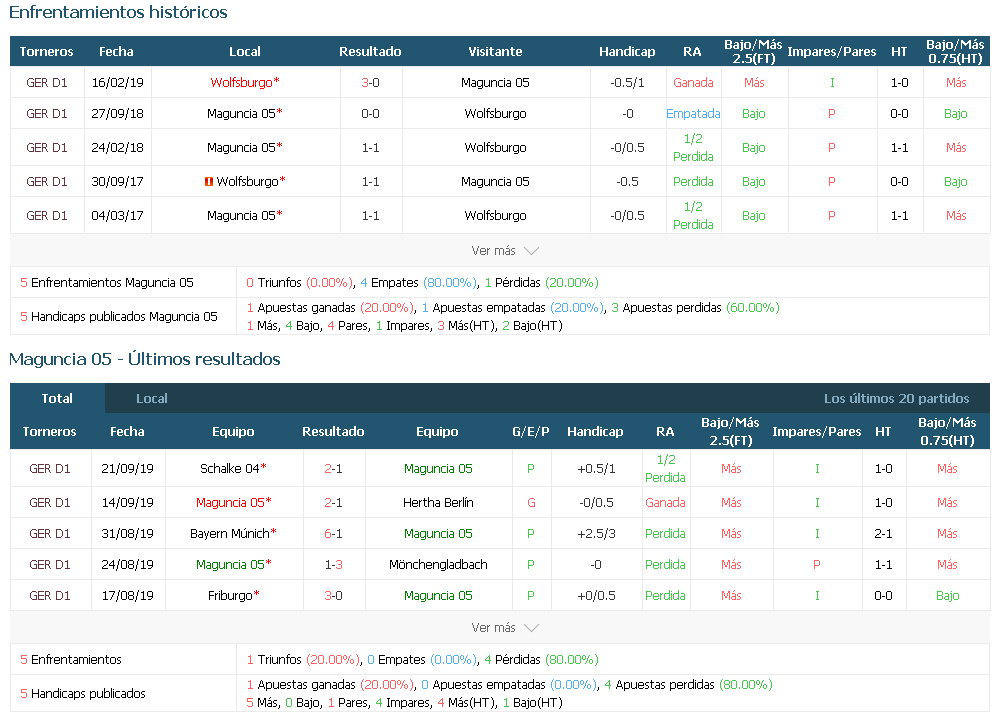The width and height of the screenshot is (1003, 716).
Task: Open Los últimos 20 partidos selector
Action: click(896, 399)
